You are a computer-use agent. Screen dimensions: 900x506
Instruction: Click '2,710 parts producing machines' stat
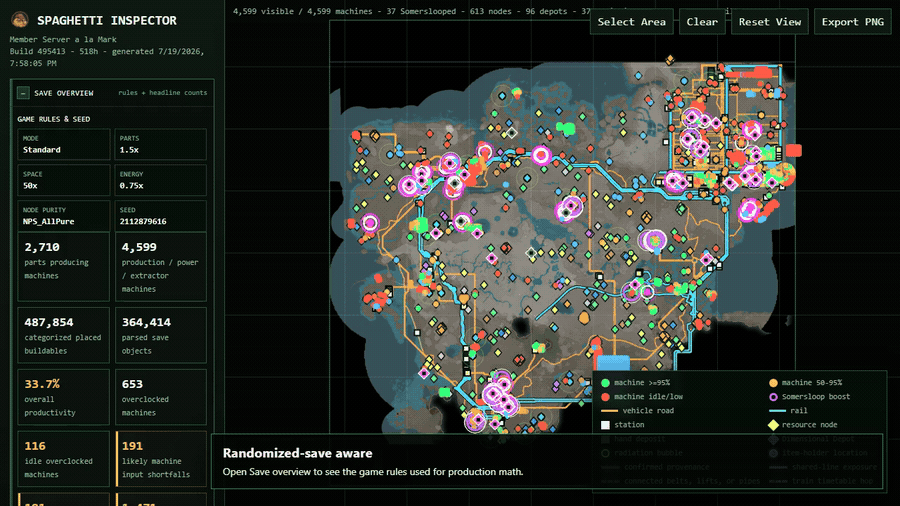point(63,267)
